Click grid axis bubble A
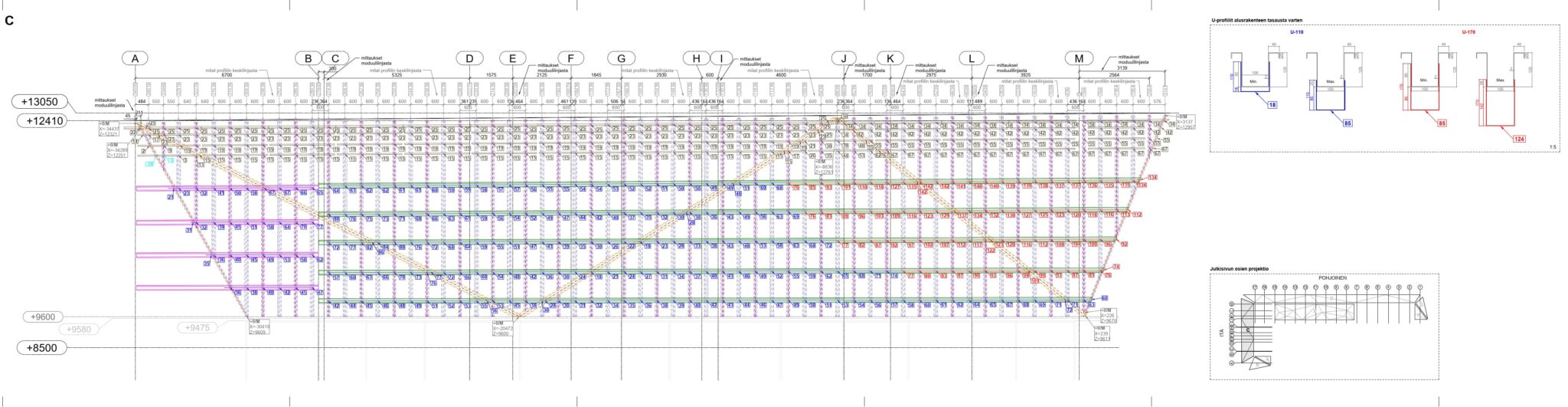The image size is (1568, 407). (x=136, y=59)
